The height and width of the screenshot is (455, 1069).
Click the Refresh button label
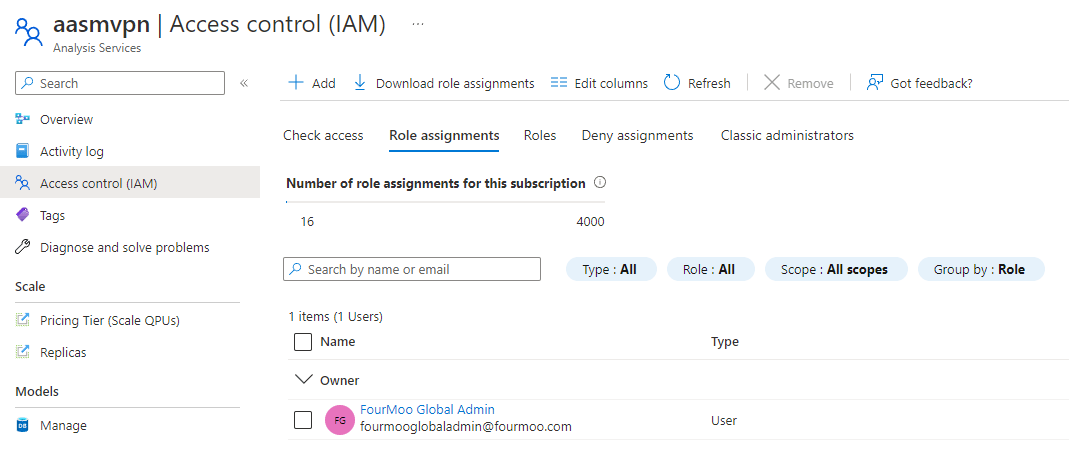tap(709, 83)
